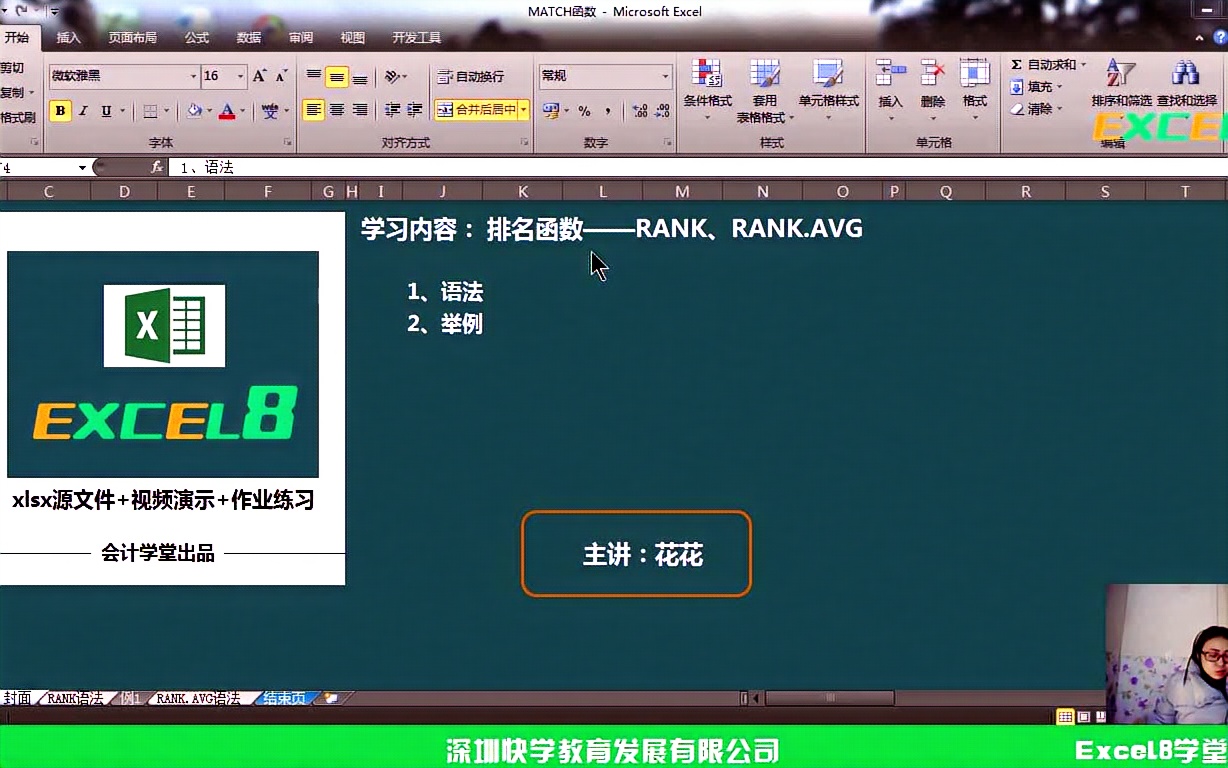The width and height of the screenshot is (1228, 768).
Task: Open the 数据 ribbon tab
Action: tap(247, 38)
